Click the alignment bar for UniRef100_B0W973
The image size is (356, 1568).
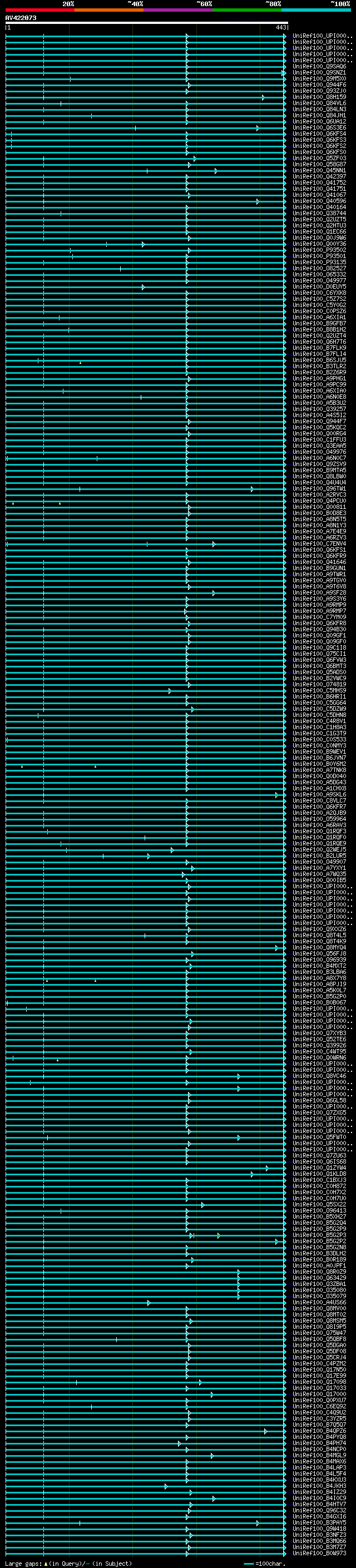pyautogui.click(x=146, y=1554)
